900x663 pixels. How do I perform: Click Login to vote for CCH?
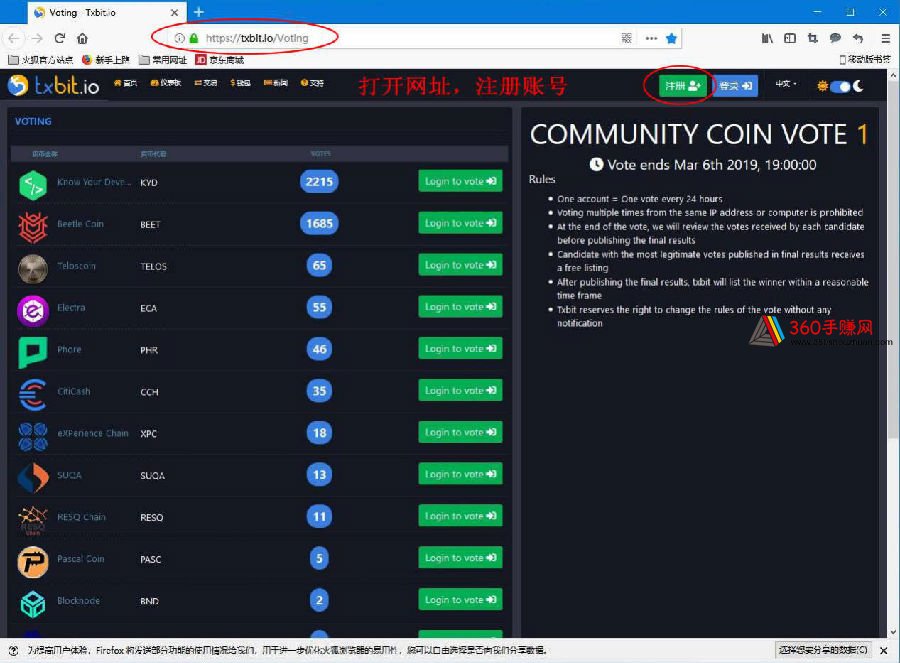(460, 391)
